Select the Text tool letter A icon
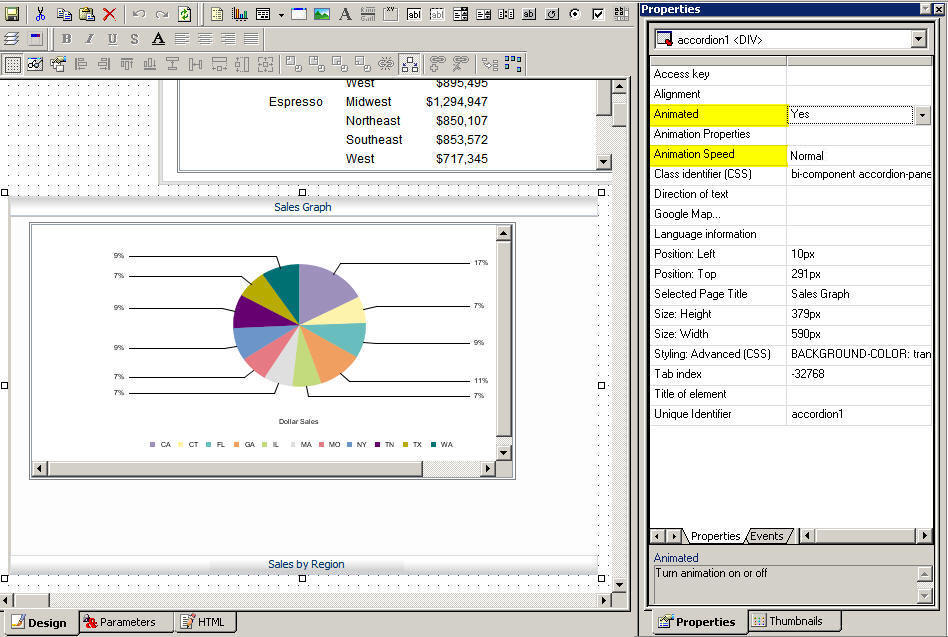This screenshot has width=948, height=637. [345, 14]
